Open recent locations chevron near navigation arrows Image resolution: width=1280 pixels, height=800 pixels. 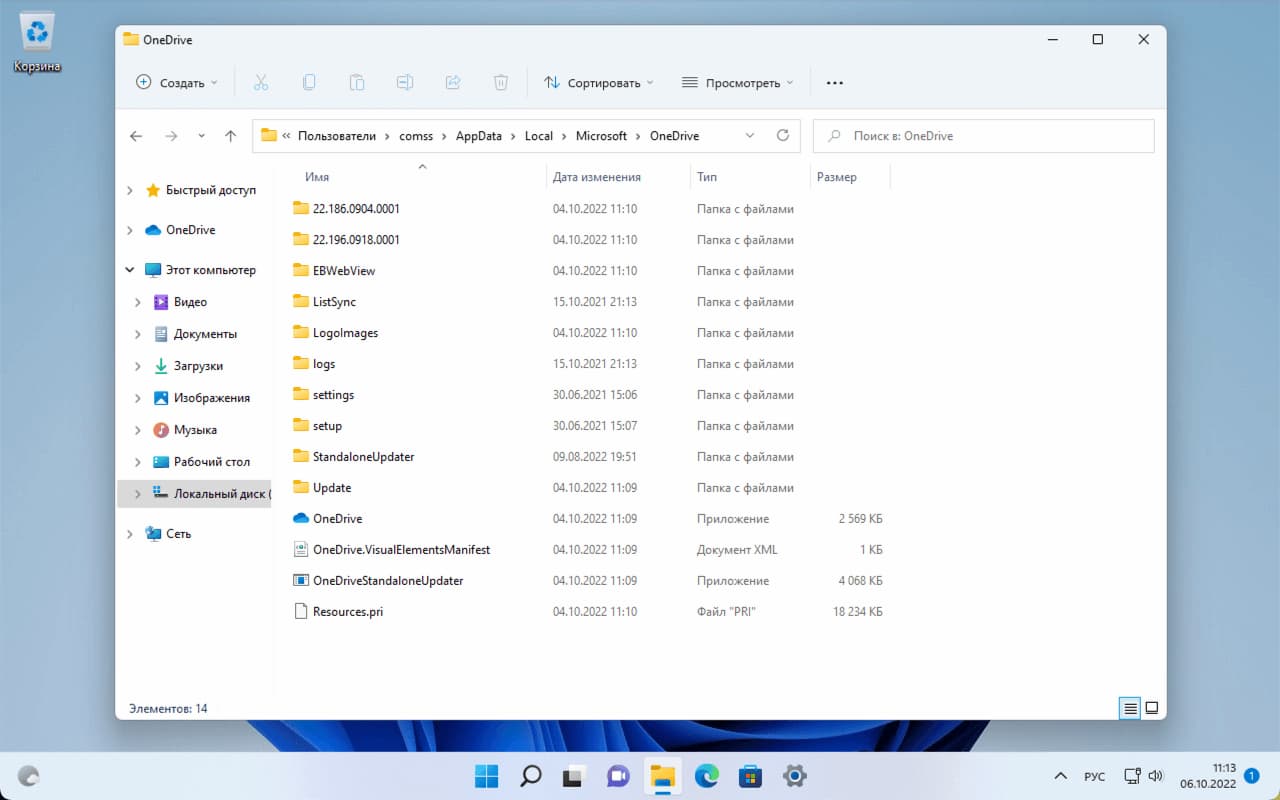coord(201,136)
